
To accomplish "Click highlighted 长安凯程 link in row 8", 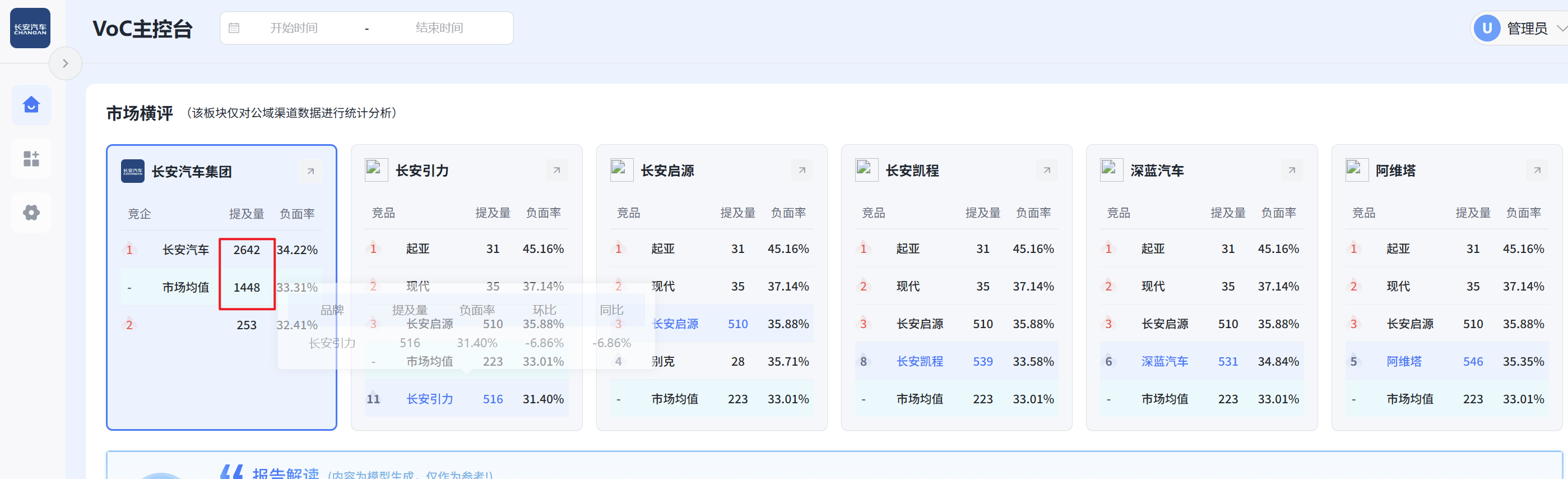I will coord(920,361).
